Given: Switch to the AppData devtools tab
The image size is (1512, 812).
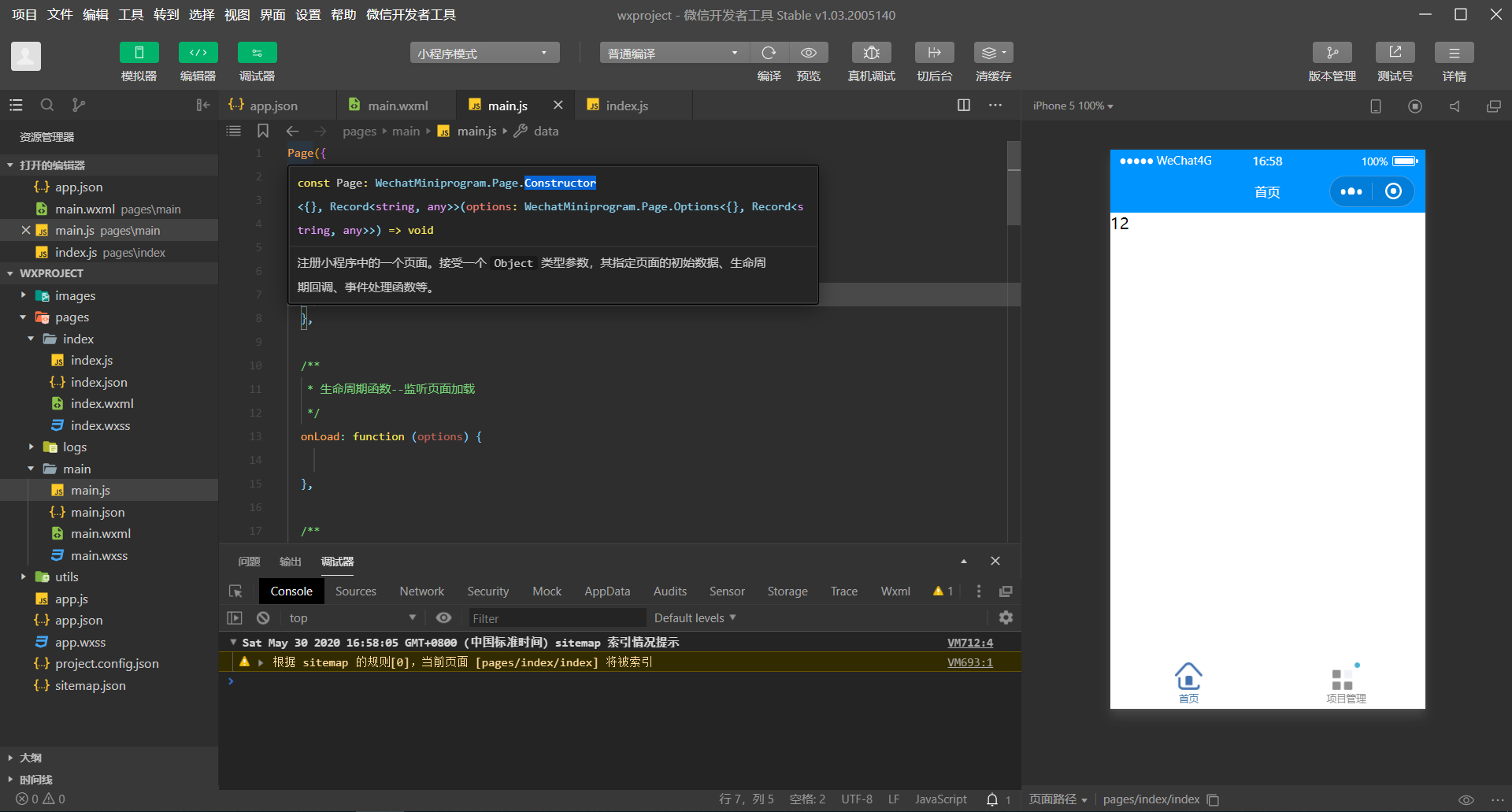Looking at the screenshot, I should pos(607,591).
